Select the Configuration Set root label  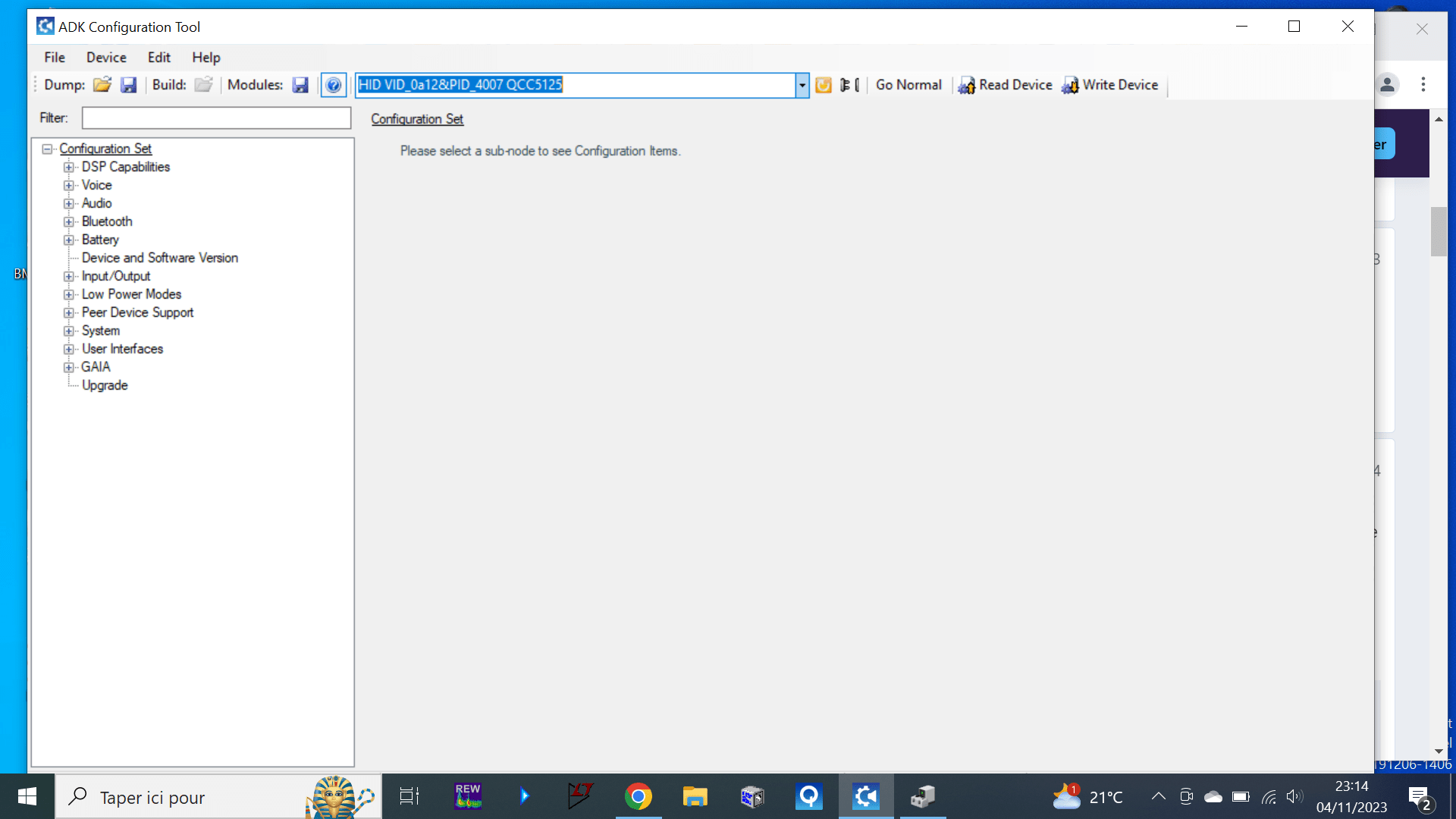coord(105,149)
